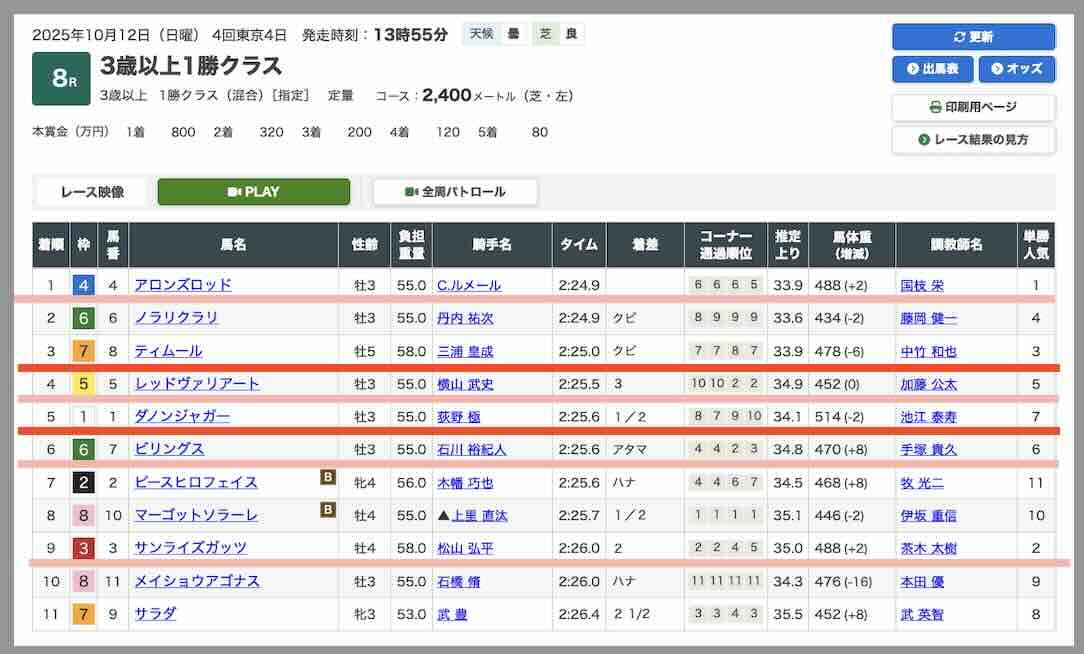Click the blinker B icon beside ピースヒロフェイス
Viewport: 1084px width, 654px height.
click(327, 478)
